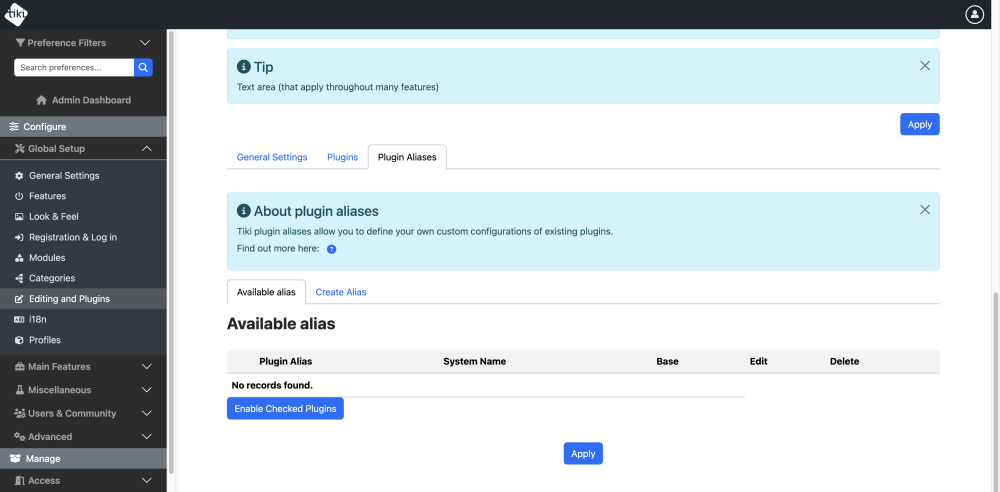Click the search magnifier button
The image size is (1000, 492).
coord(143,67)
